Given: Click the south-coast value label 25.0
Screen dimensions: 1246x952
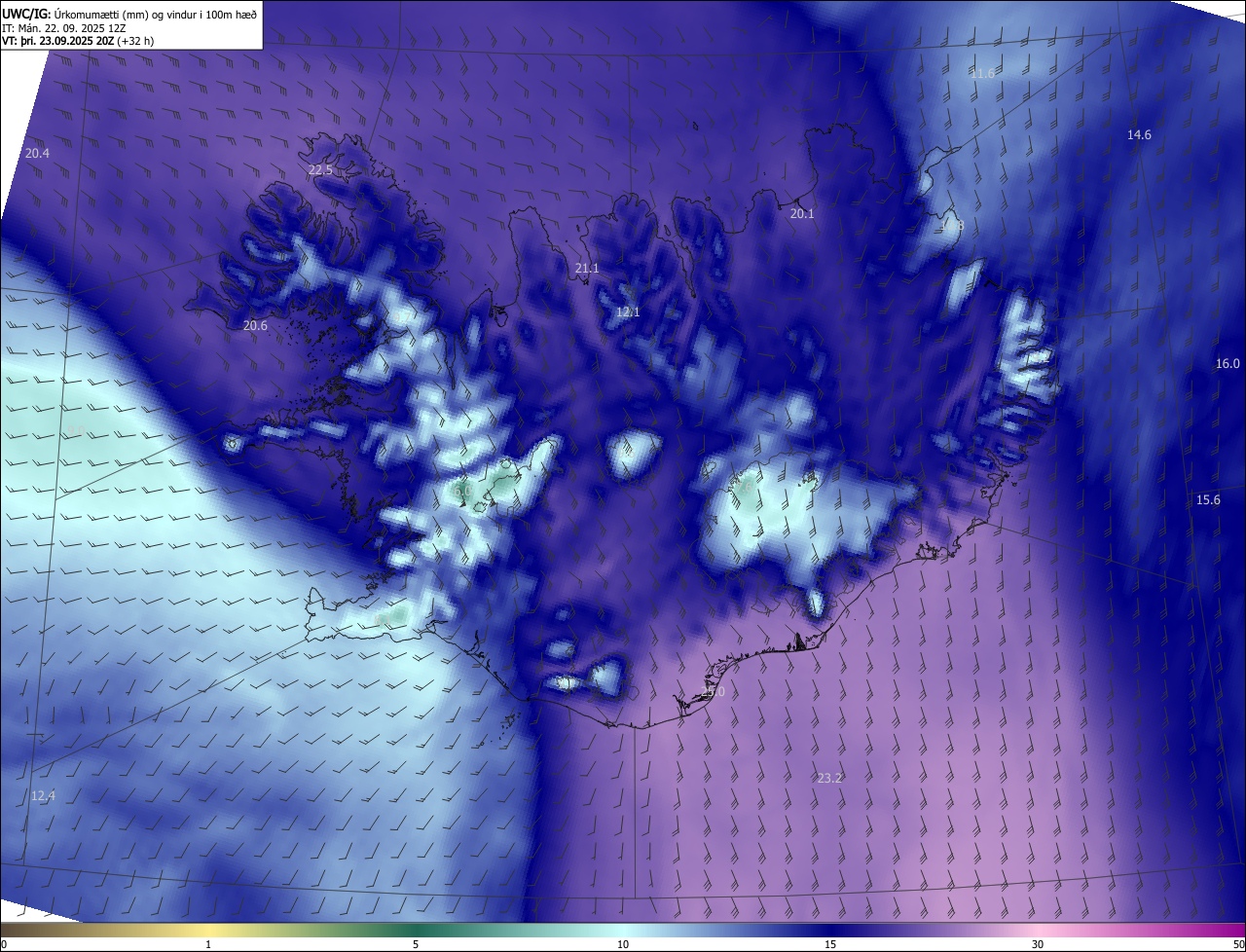Looking at the screenshot, I should [x=714, y=692].
